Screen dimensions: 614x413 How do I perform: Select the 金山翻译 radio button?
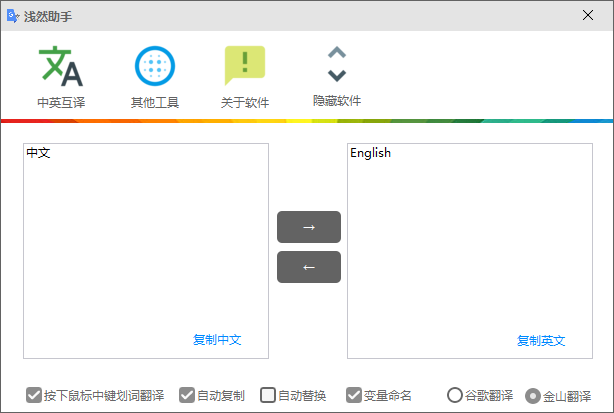pos(533,395)
